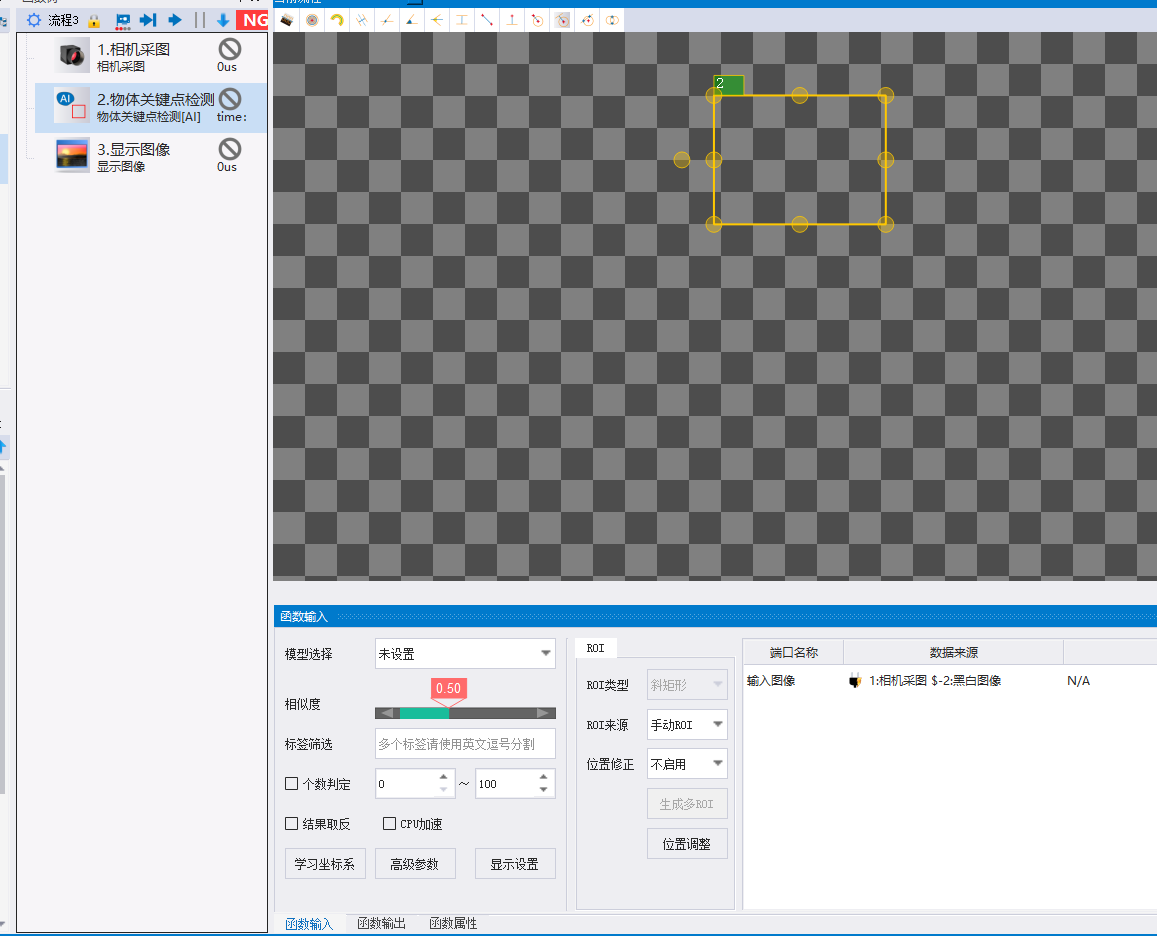Click the 高级参数 button

tap(415, 864)
